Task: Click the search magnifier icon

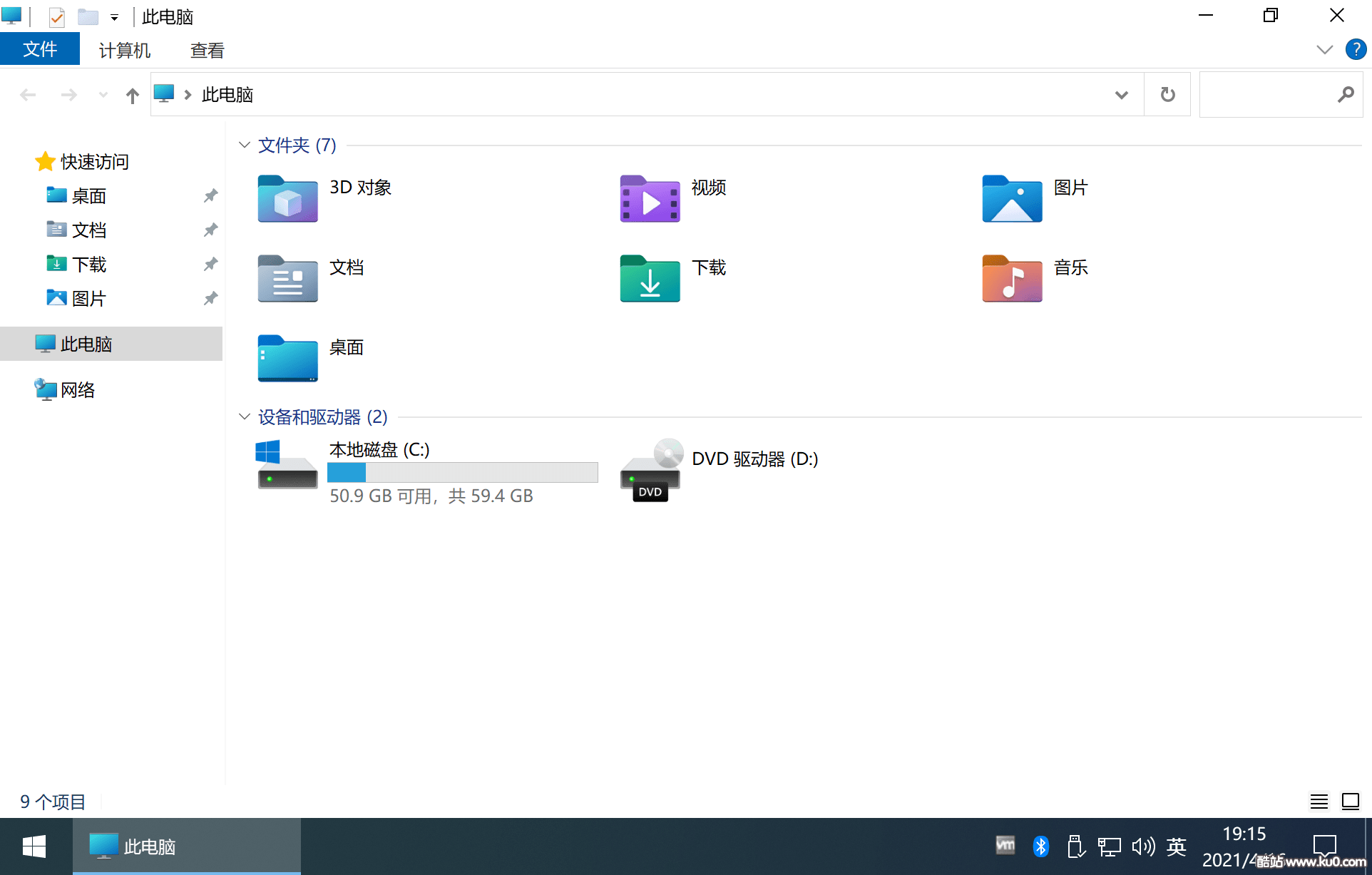Action: 1346,94
